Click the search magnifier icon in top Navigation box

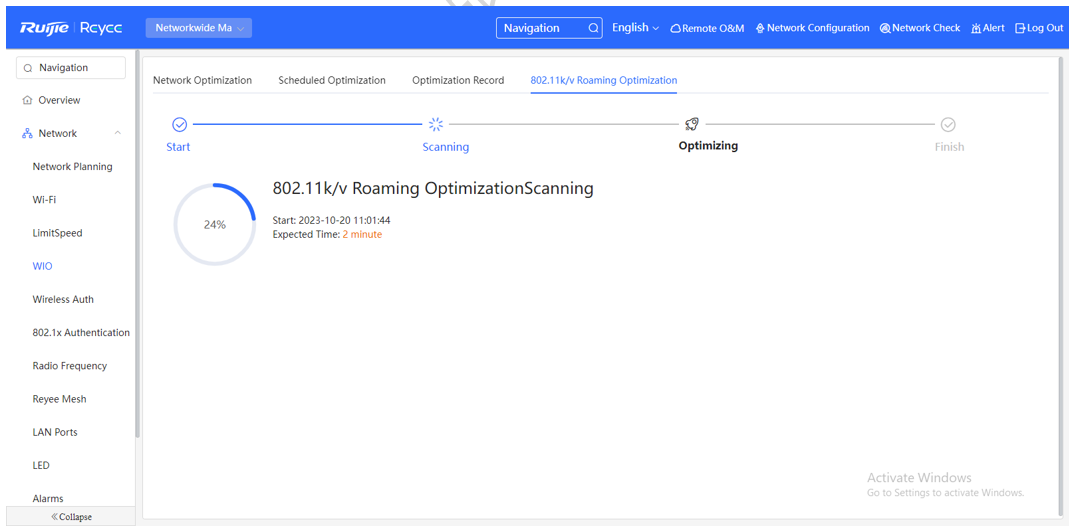[x=593, y=28]
